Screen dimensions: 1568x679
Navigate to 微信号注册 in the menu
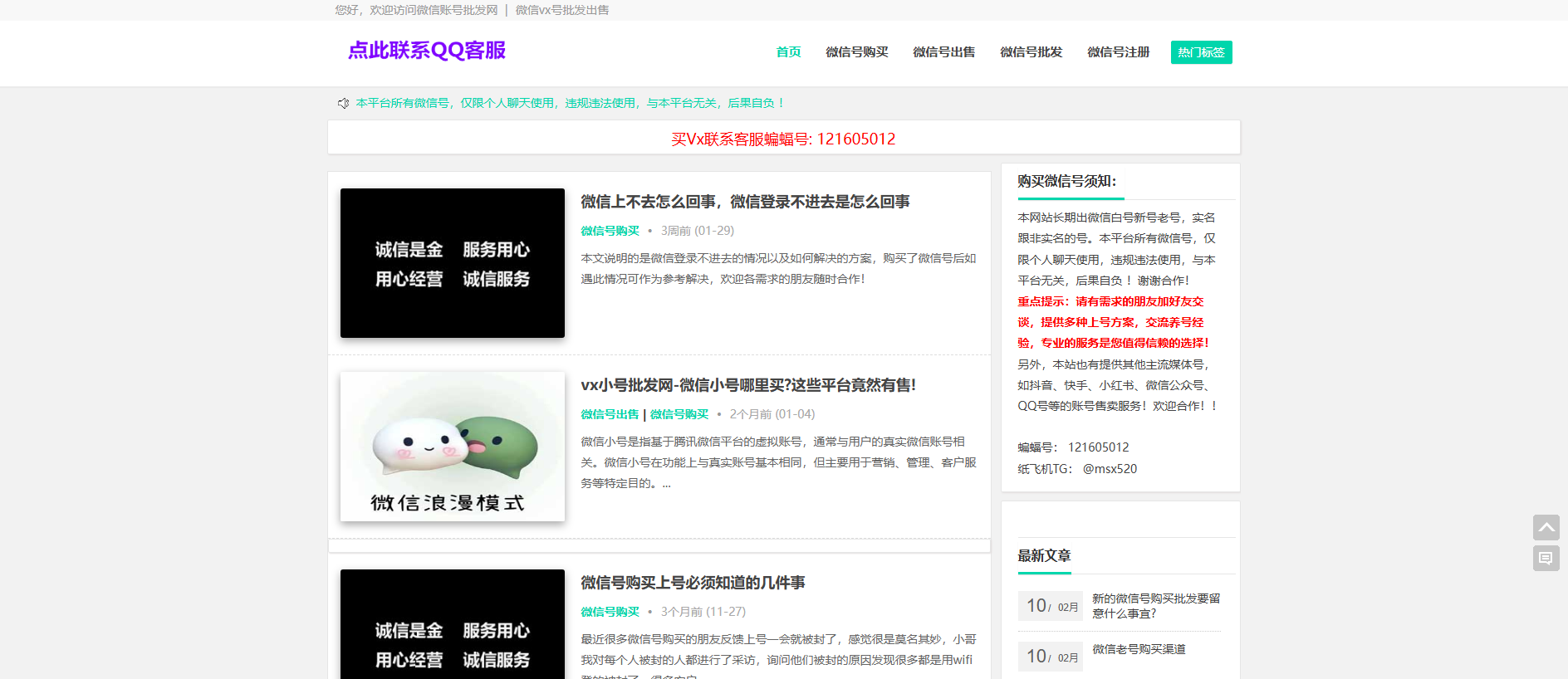tap(1118, 52)
